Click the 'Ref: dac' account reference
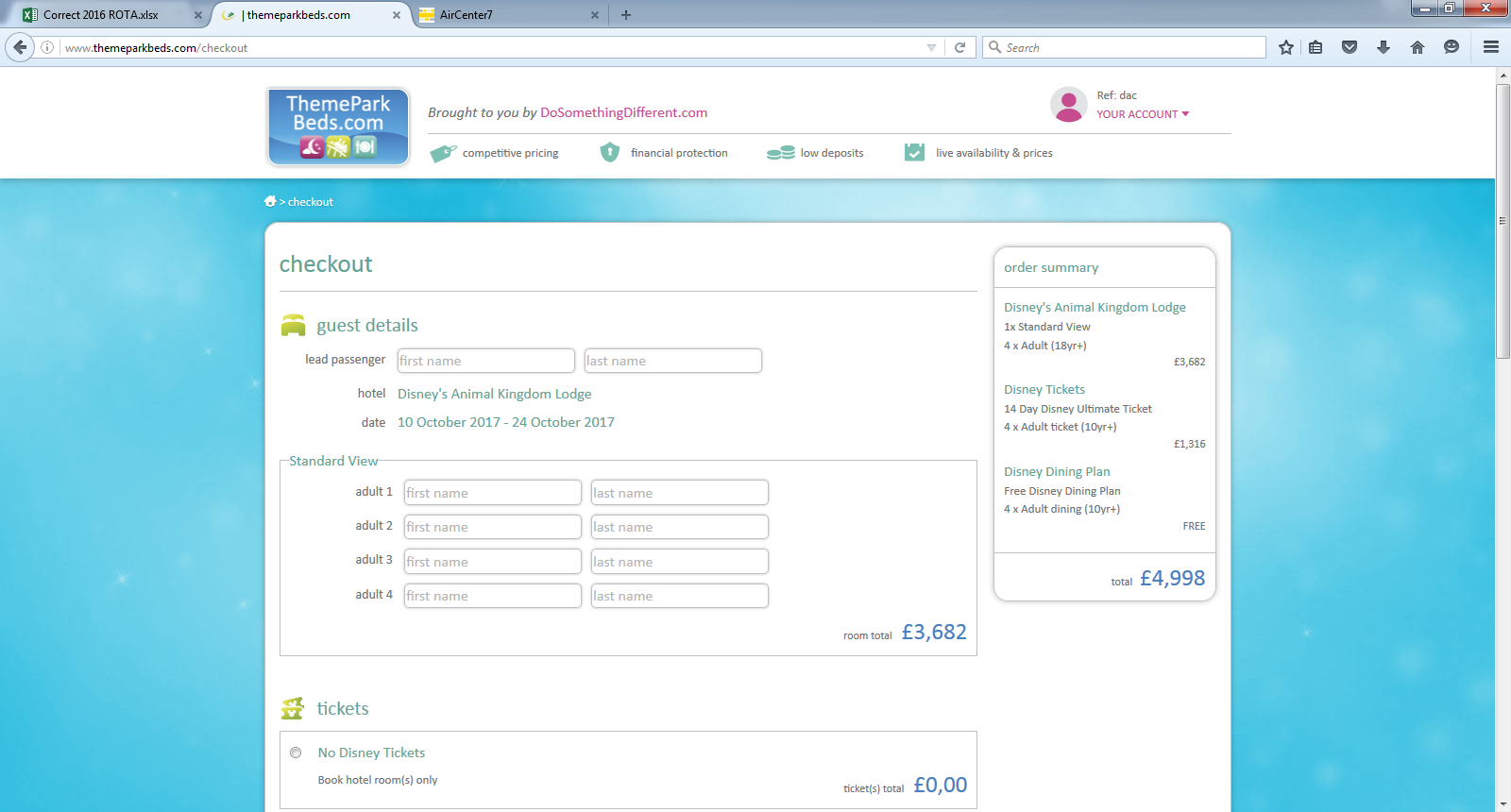 [x=1116, y=95]
